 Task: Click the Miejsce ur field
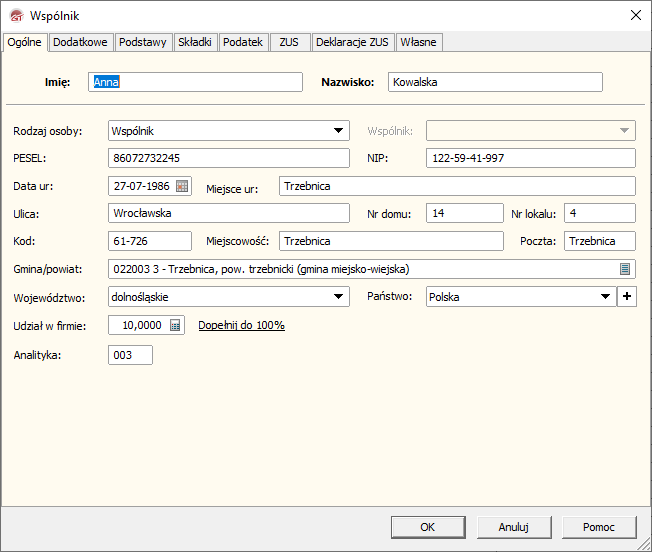pos(457,186)
